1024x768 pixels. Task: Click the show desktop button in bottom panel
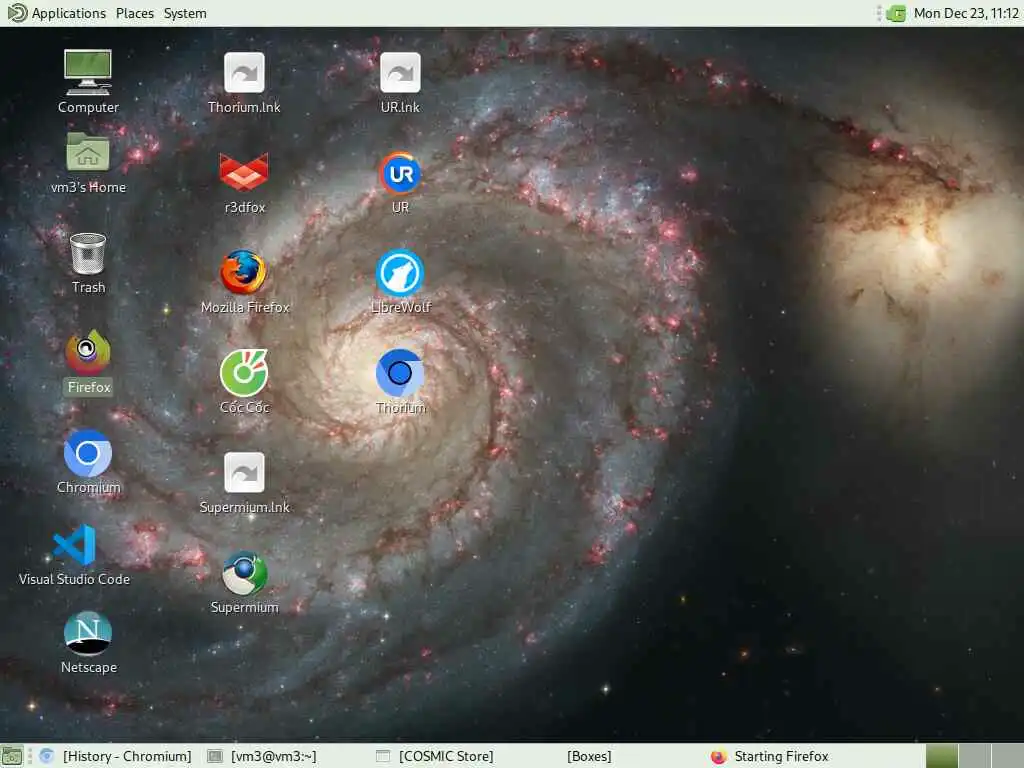tap(12, 756)
